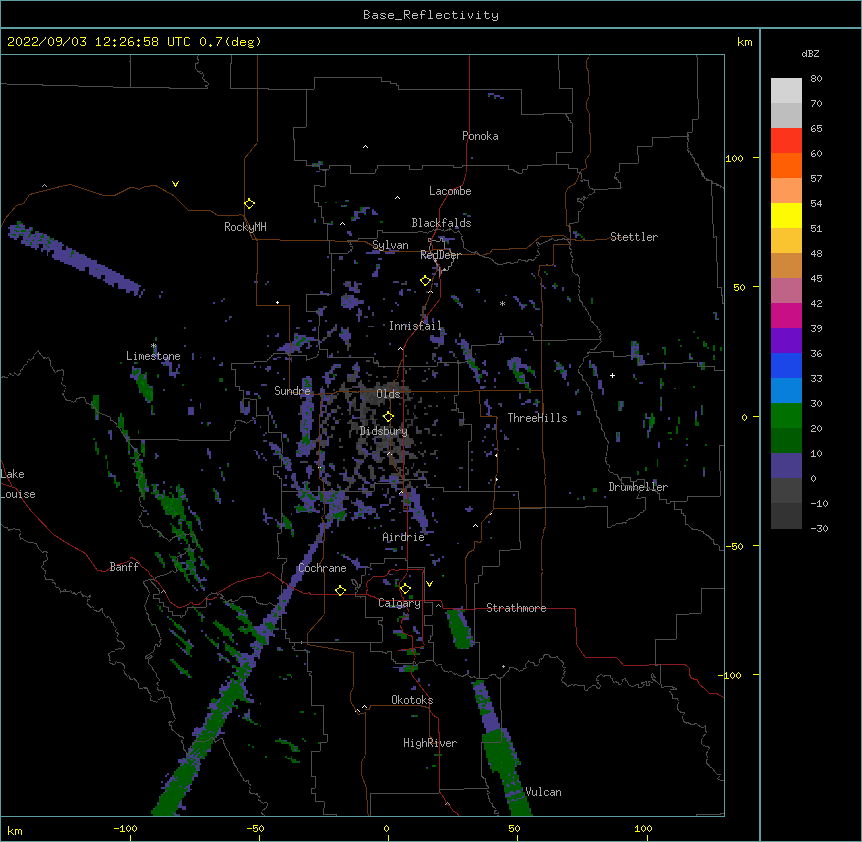Viewport: 862px width, 842px height.
Task: Click the HighRiver town label
Action: [x=430, y=743]
